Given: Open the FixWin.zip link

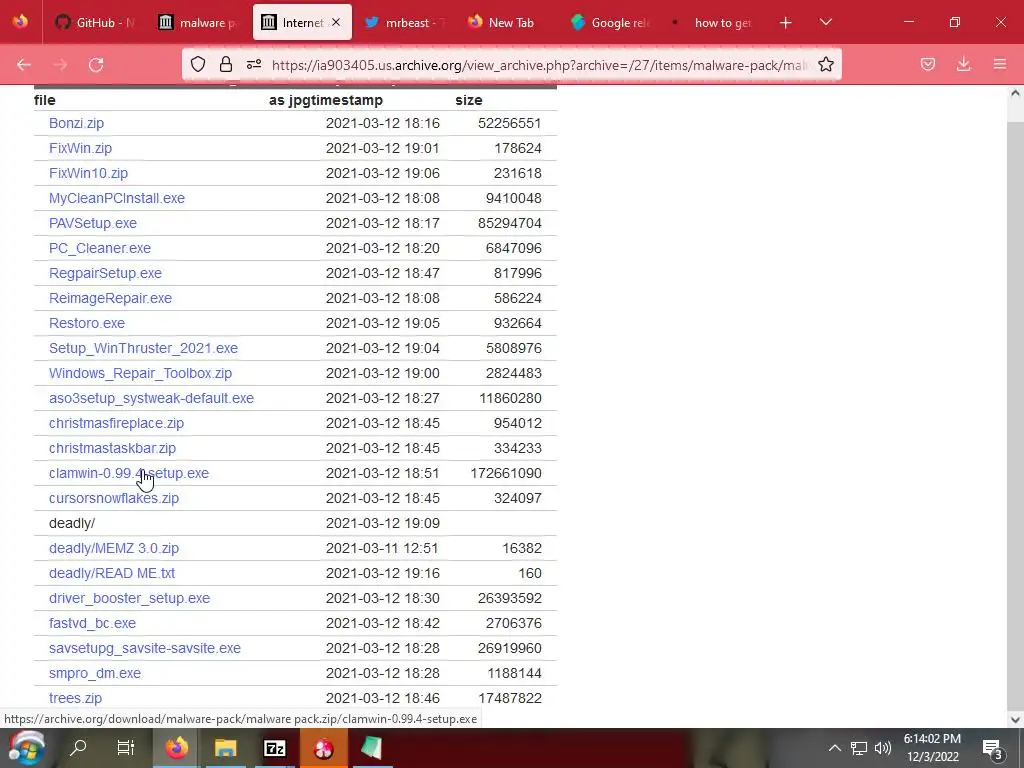Looking at the screenshot, I should click(x=80, y=148).
